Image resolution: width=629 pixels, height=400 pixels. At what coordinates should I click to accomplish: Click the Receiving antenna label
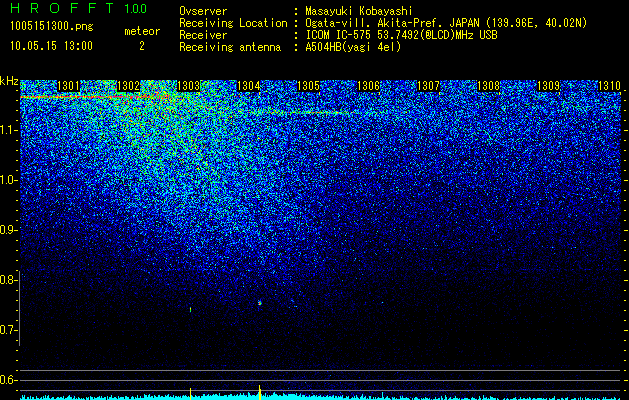[x=230, y=47]
